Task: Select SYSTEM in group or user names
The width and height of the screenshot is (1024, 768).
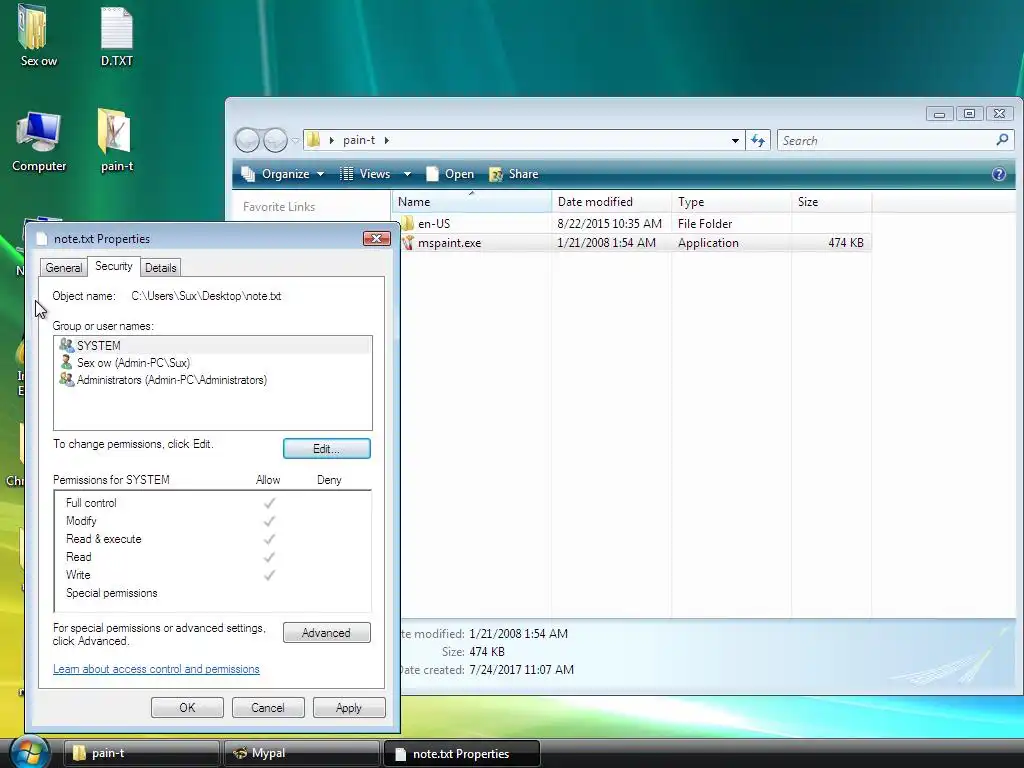Action: 213,345
